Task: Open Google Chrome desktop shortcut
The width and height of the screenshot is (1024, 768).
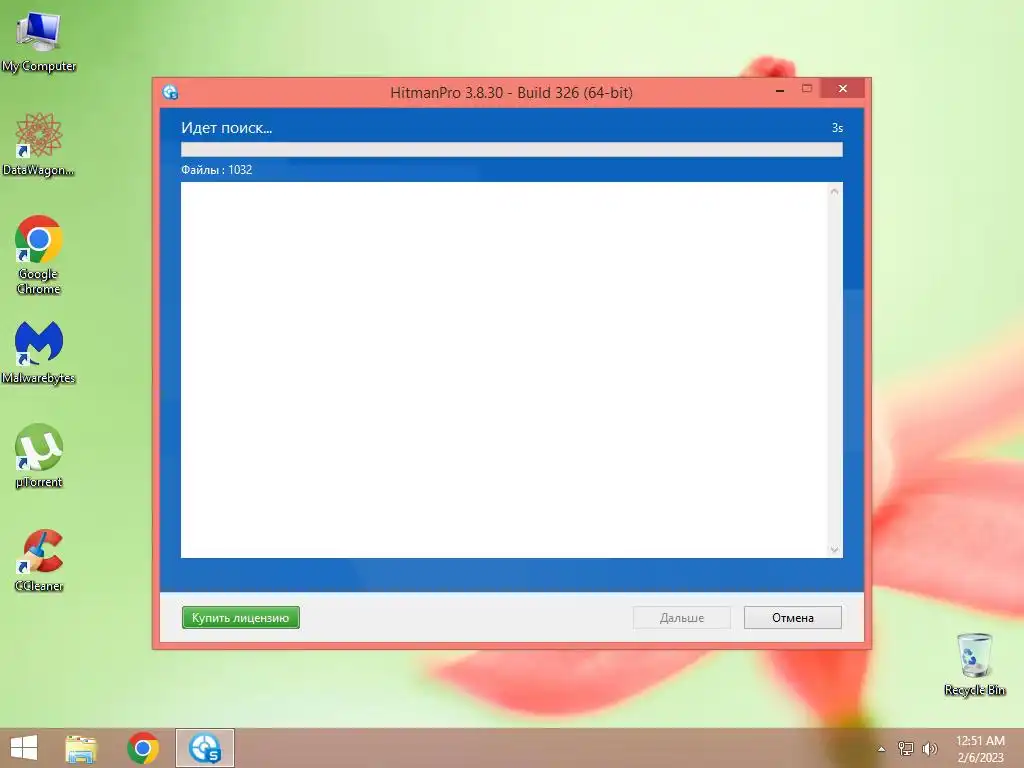Action: point(39,255)
